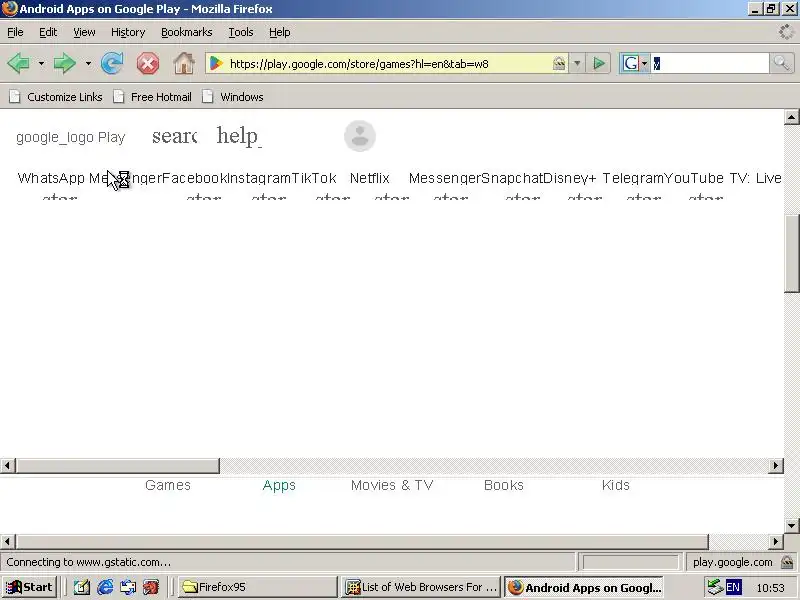Viewport: 800px width, 600px height.
Task: Click the inner horizontal scrollbar right arrow
Action: (776, 465)
